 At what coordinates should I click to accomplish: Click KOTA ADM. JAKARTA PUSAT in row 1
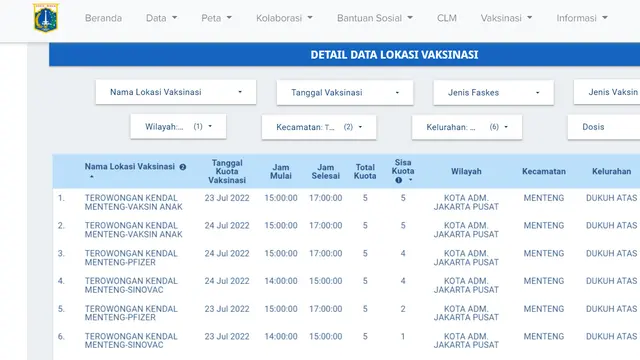pyautogui.click(x=466, y=202)
